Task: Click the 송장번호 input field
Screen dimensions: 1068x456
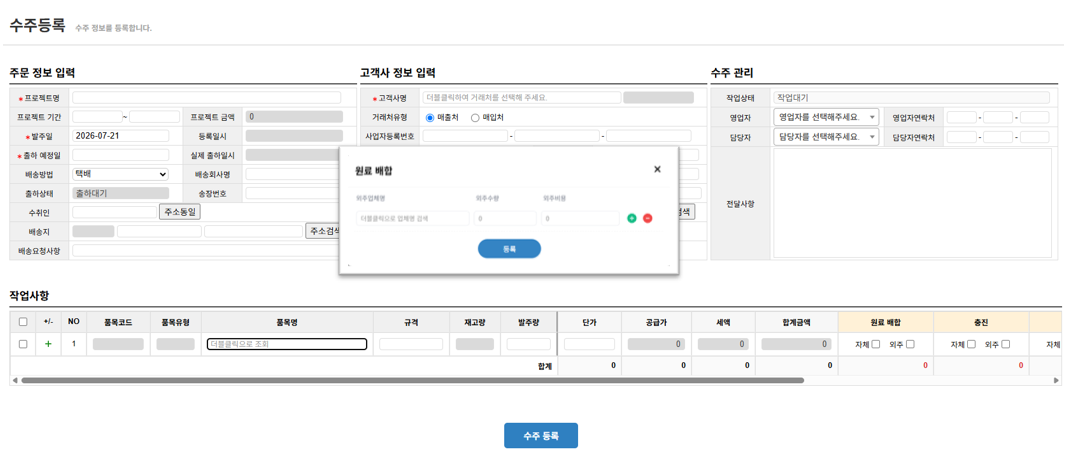Action: (x=293, y=193)
